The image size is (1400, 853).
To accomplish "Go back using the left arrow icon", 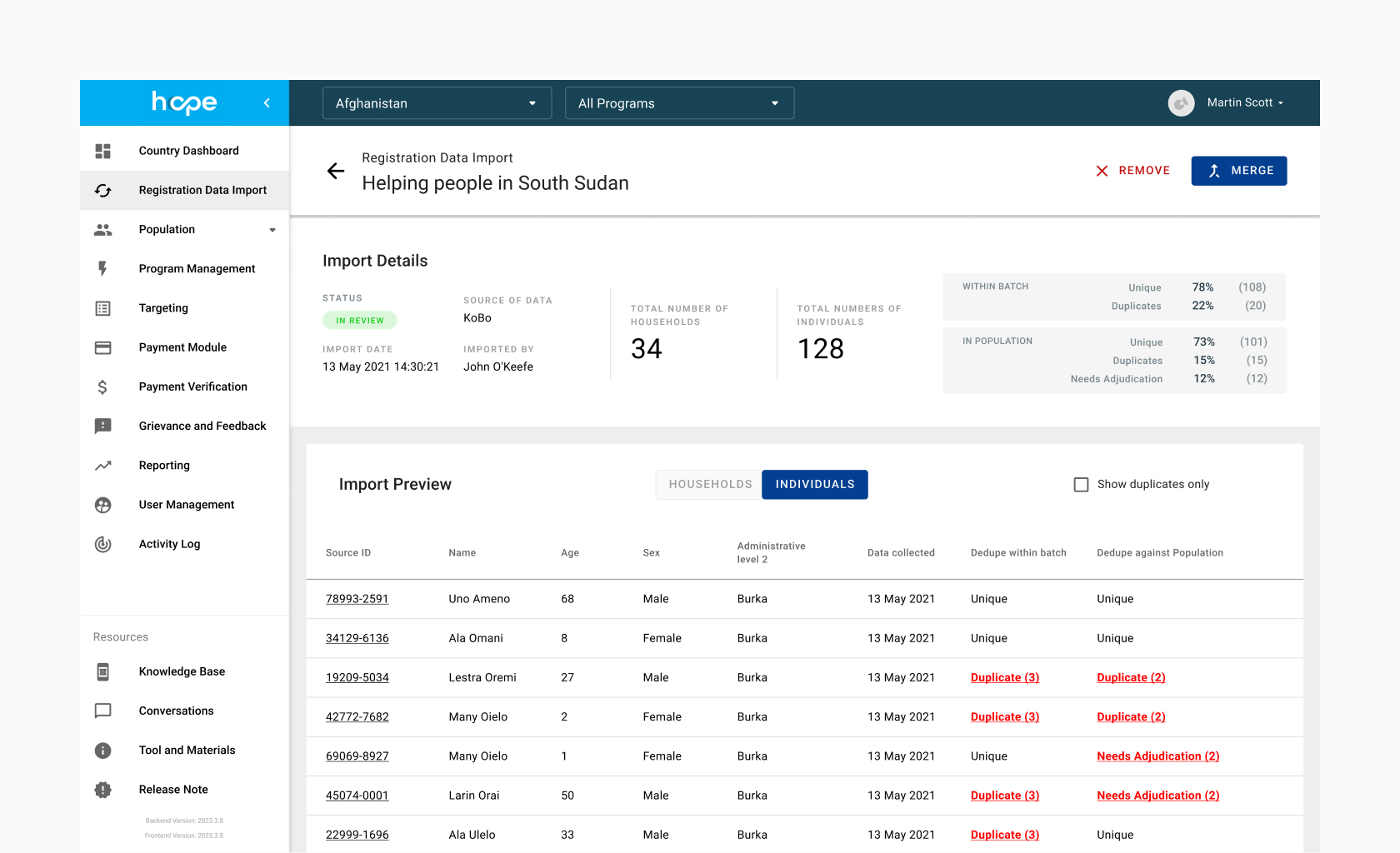I will [x=336, y=171].
